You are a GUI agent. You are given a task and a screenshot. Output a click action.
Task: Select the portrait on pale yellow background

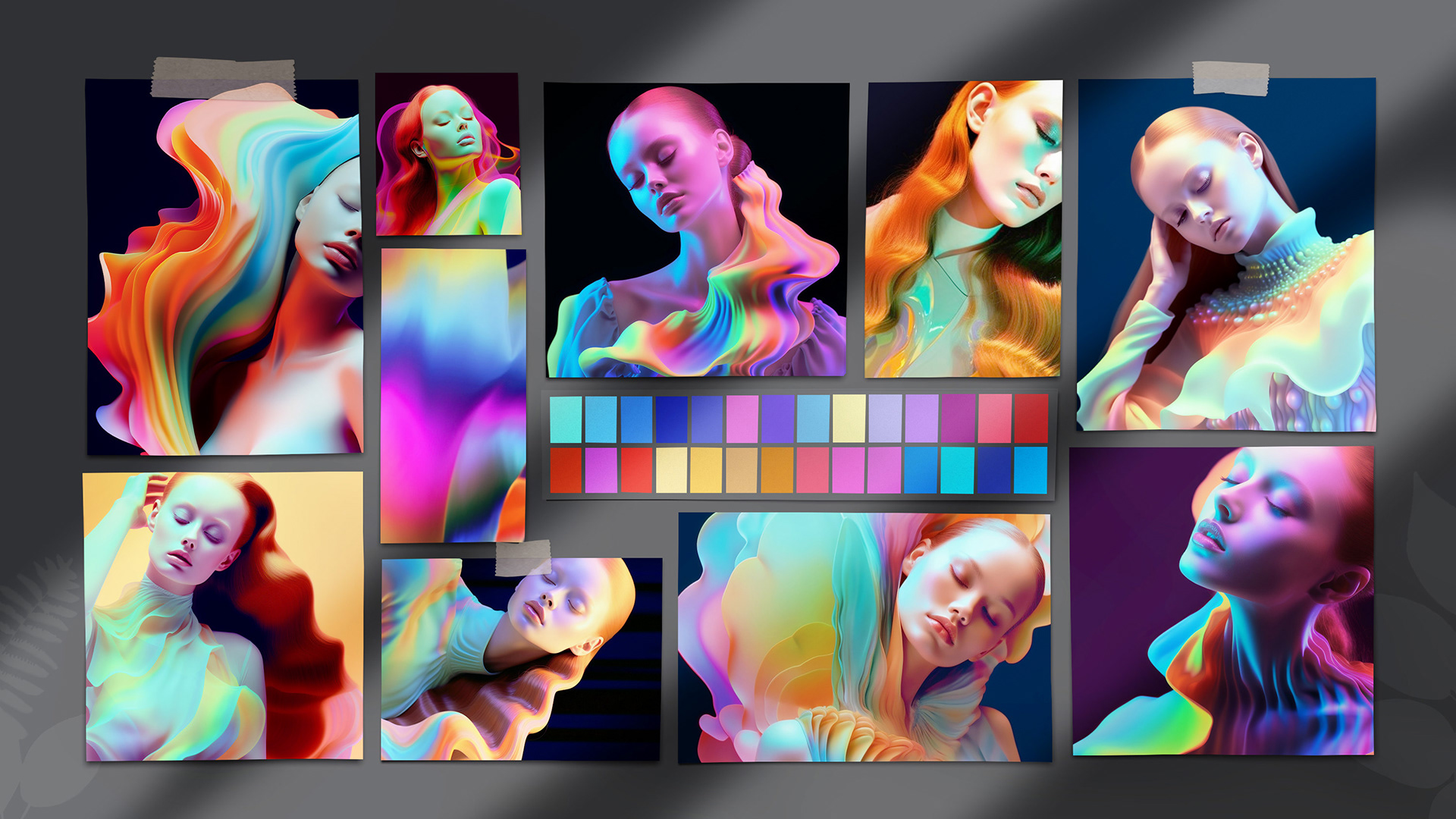click(x=223, y=616)
